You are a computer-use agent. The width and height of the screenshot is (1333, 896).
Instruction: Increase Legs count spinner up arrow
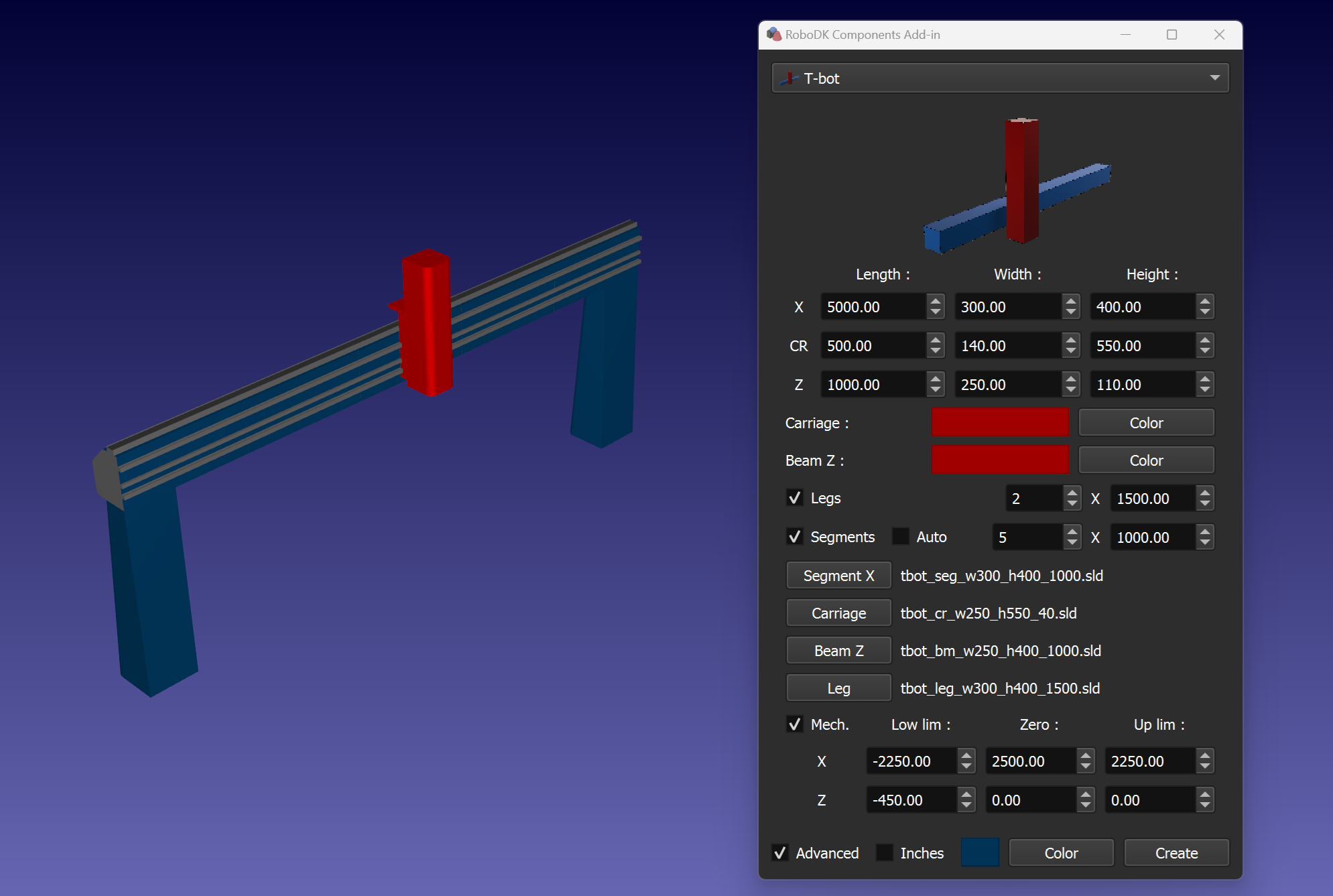pyautogui.click(x=1072, y=493)
